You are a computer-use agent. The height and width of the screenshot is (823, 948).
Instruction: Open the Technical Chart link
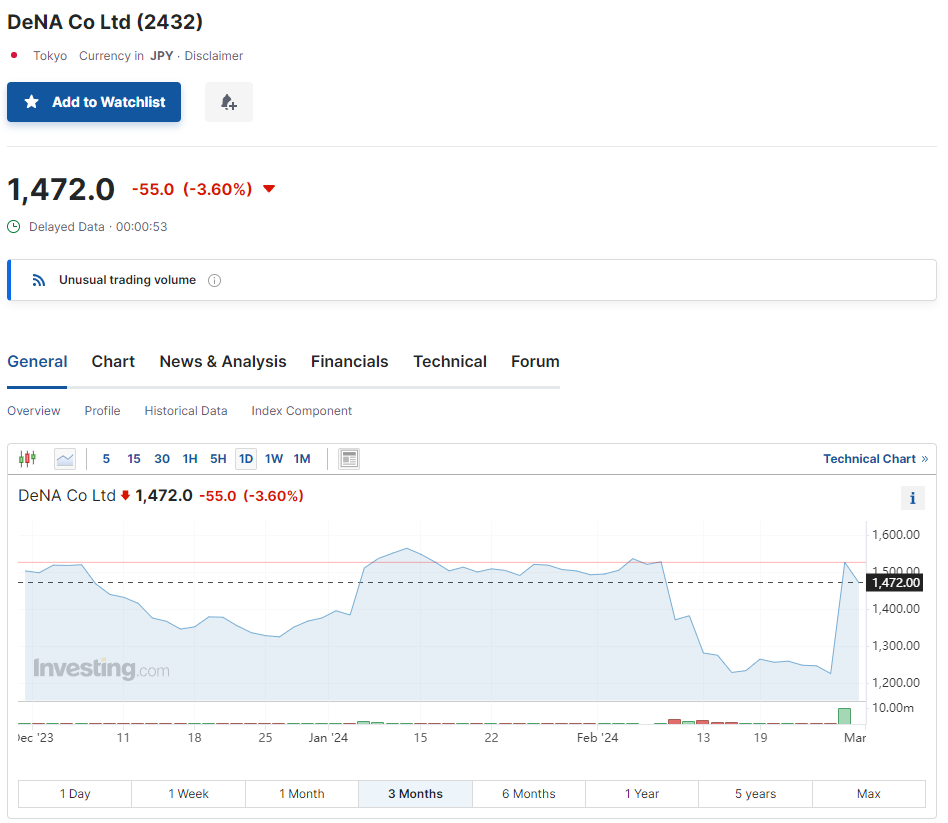coord(875,458)
